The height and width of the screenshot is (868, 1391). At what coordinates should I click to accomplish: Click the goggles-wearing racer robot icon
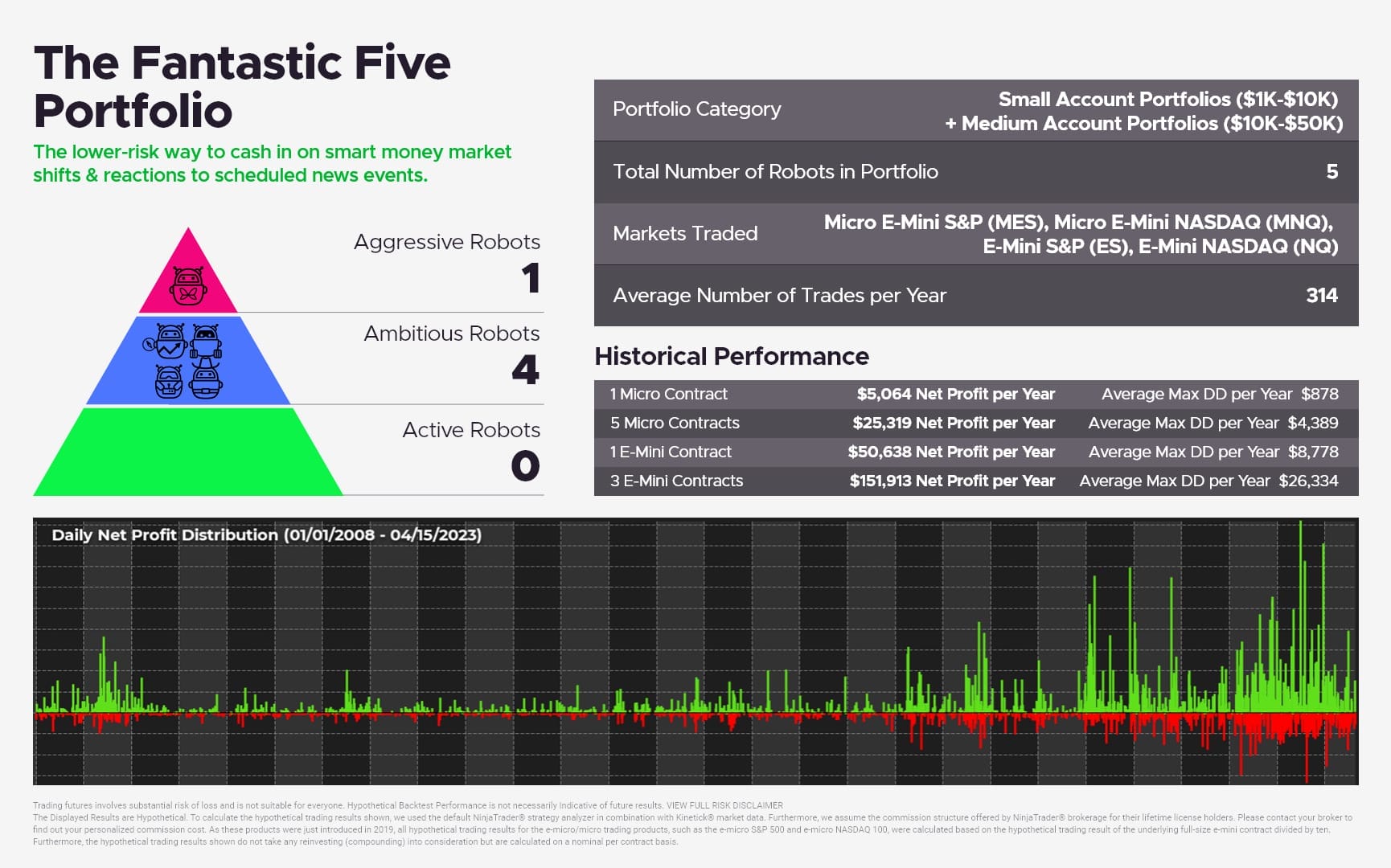[169, 380]
